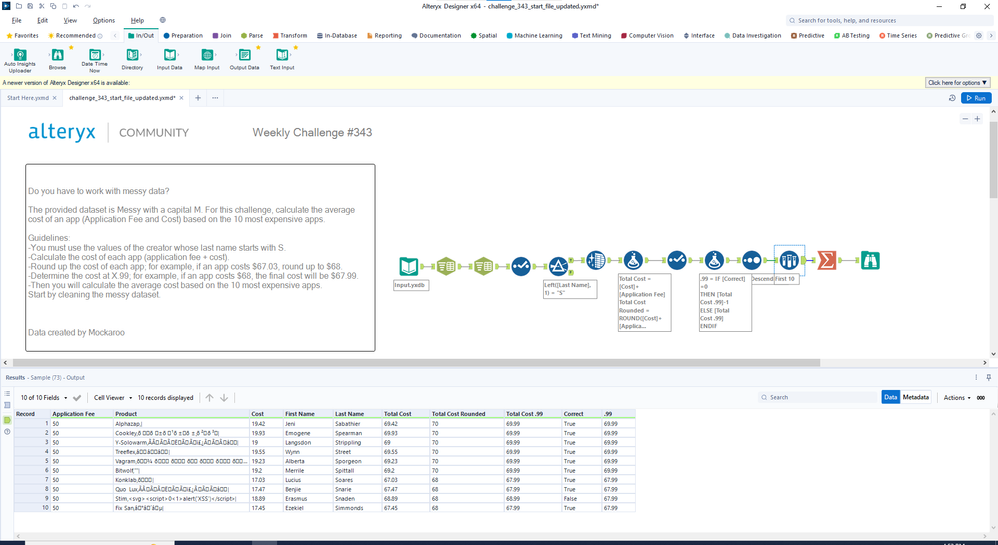Open the Options menu
The height and width of the screenshot is (545, 998).
(x=104, y=20)
